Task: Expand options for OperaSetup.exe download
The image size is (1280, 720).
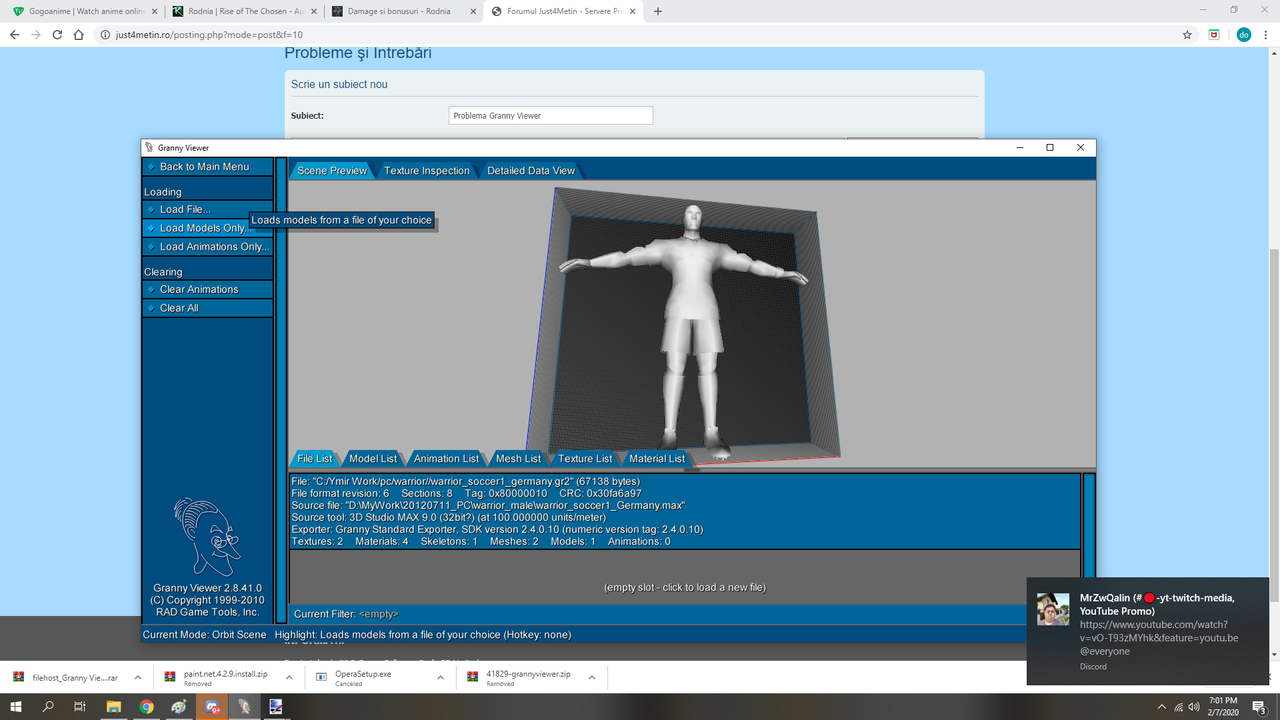Action: pyautogui.click(x=441, y=677)
